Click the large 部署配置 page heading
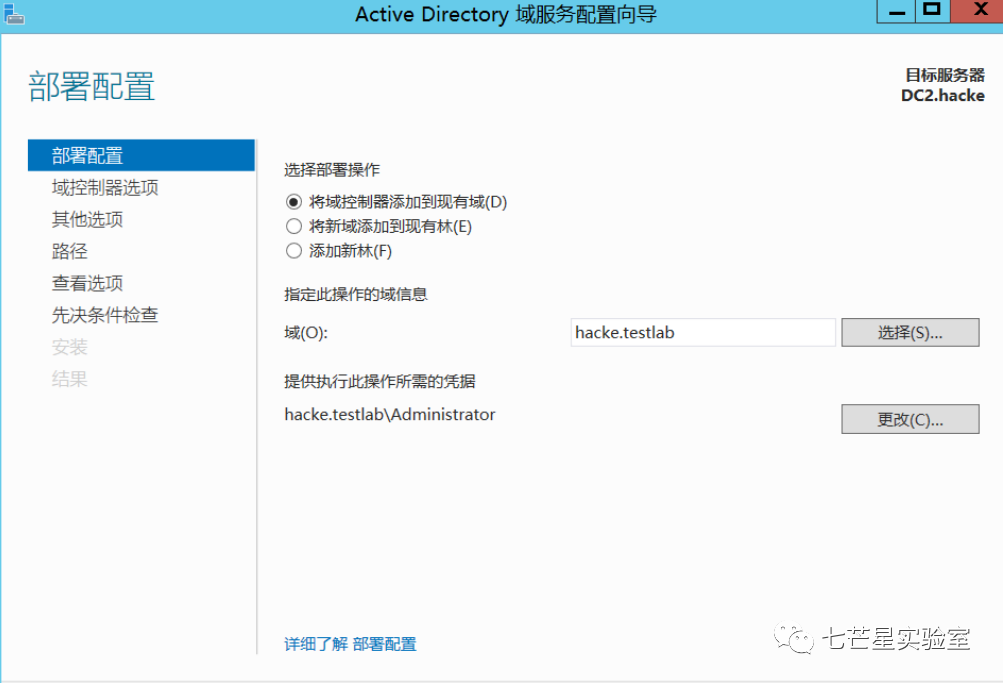The image size is (1003, 683). pyautogui.click(x=91, y=86)
